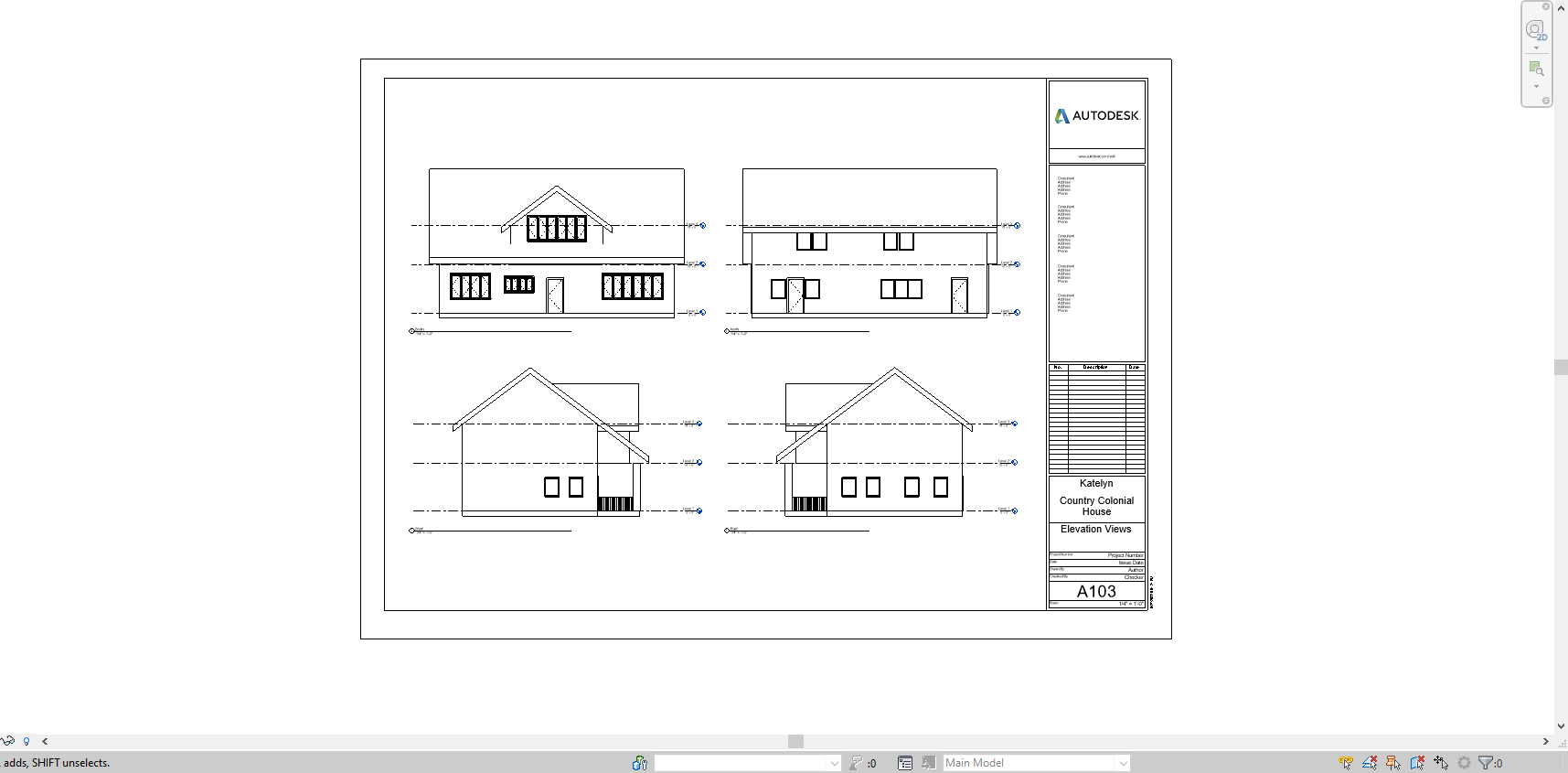Screen dimensions: 1568x773
Task: Click the vertical scrollbar thumb
Action: [x=1561, y=368]
